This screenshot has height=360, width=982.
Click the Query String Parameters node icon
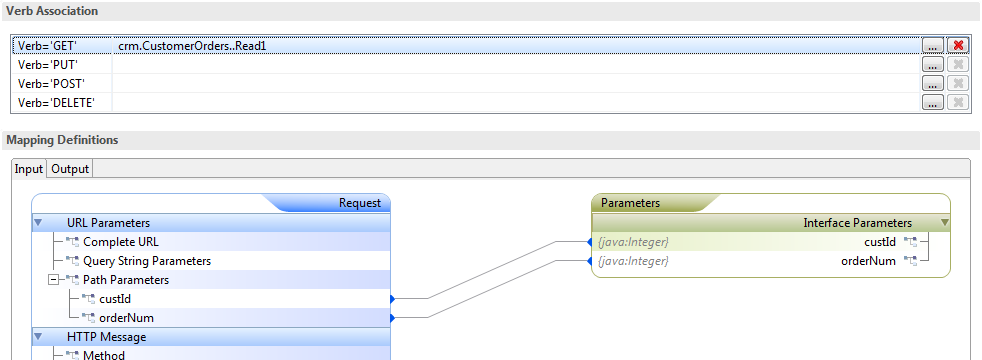pyautogui.click(x=72, y=260)
